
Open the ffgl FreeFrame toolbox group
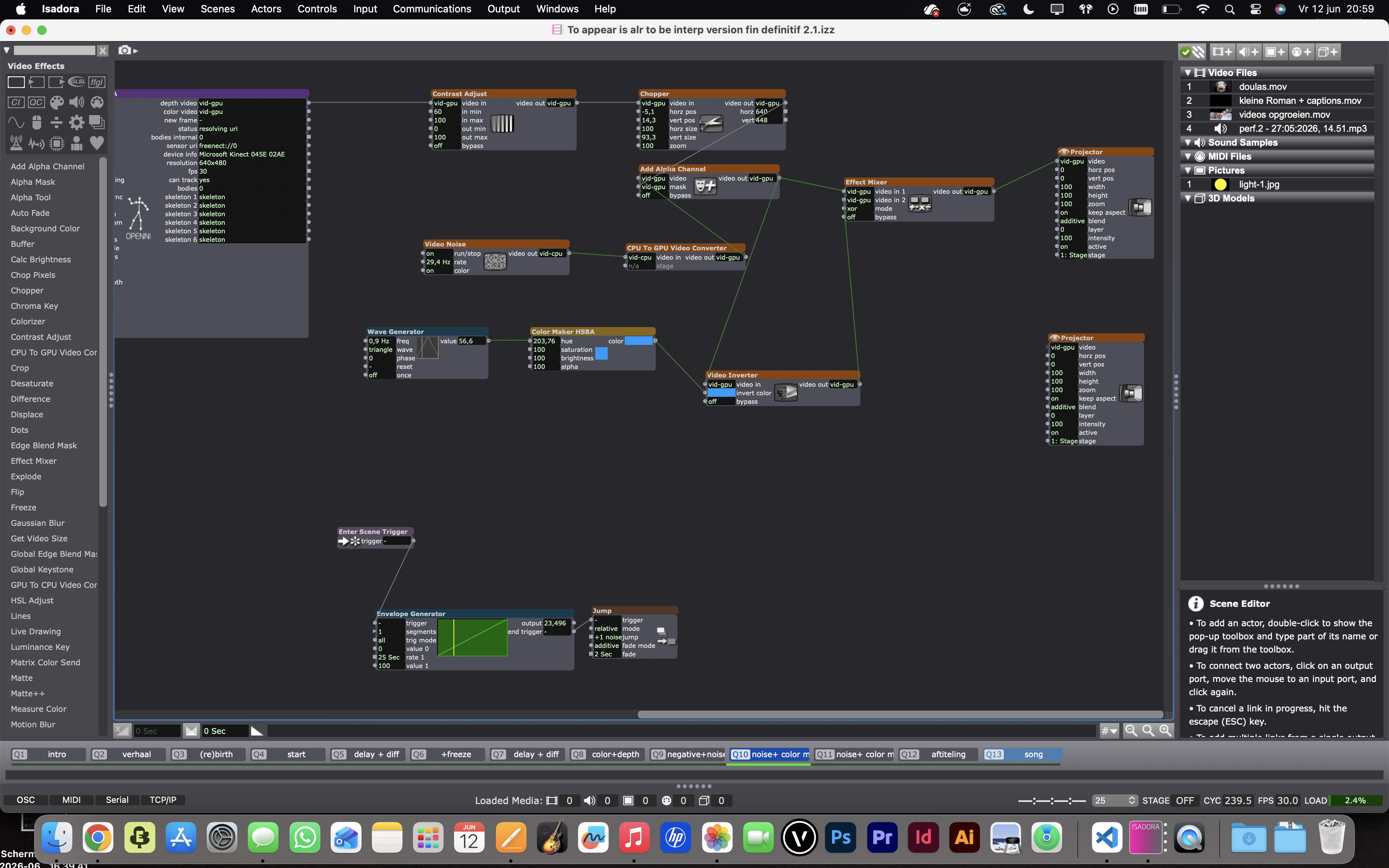(x=97, y=82)
